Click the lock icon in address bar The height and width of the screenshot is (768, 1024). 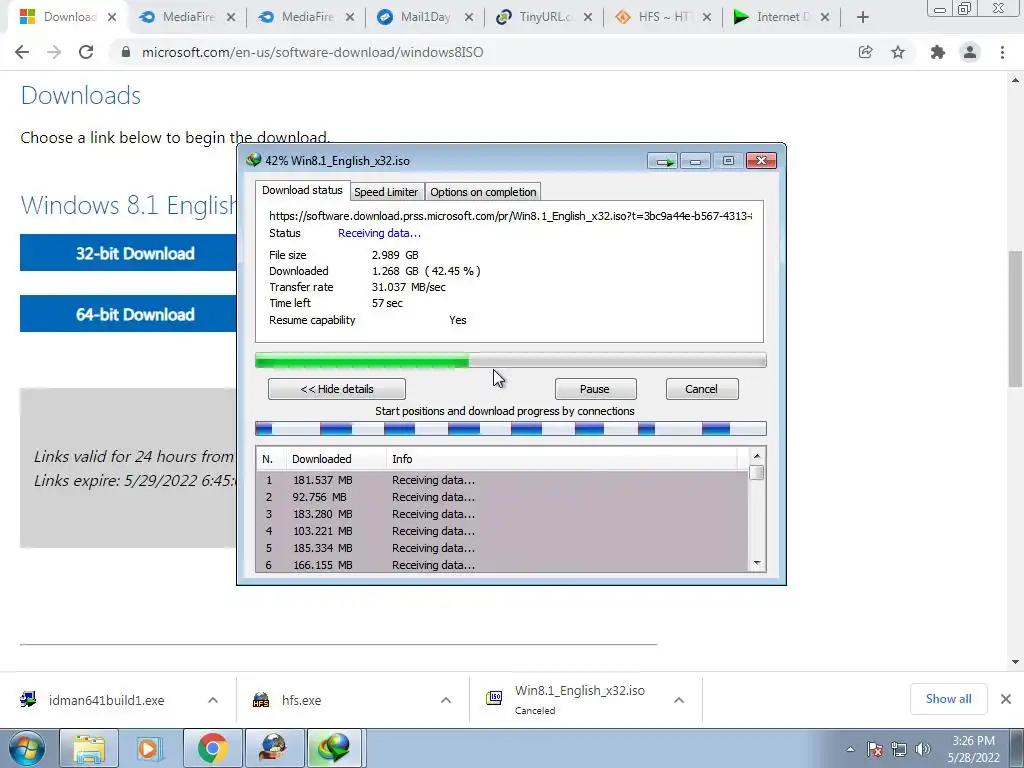click(x=126, y=52)
